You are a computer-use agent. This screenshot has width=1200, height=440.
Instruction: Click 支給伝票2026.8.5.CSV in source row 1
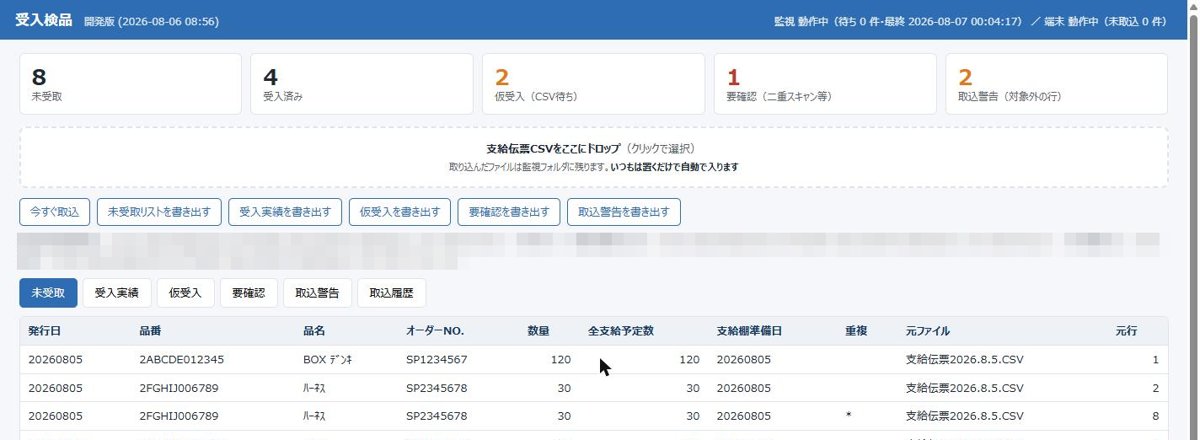[x=964, y=359]
